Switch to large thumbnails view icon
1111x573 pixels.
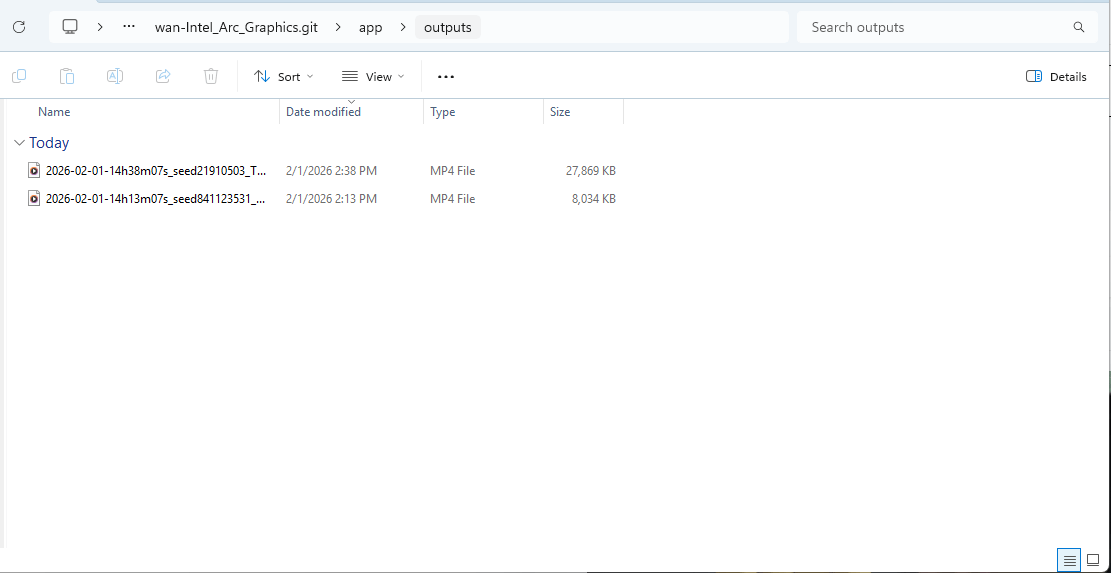1093,560
